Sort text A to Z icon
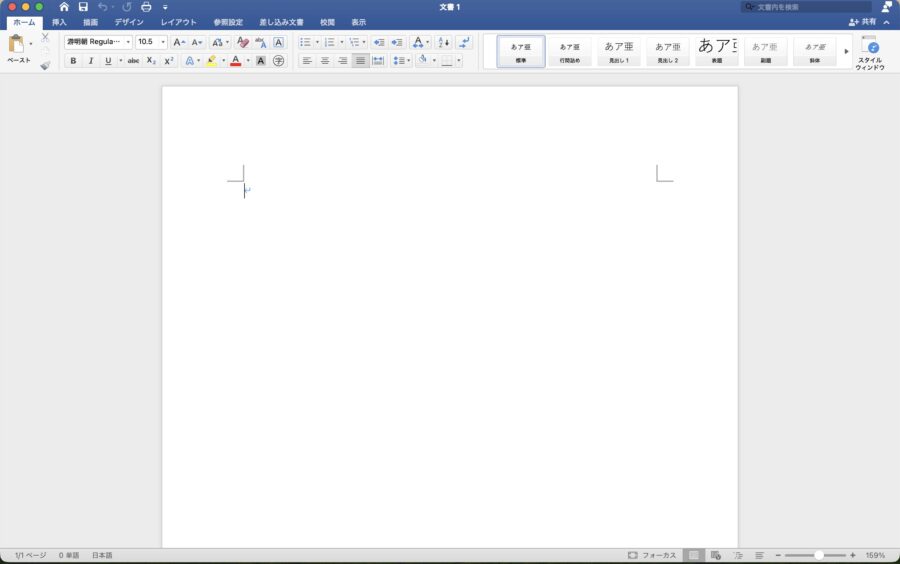Image resolution: width=900 pixels, height=564 pixels. click(x=444, y=42)
